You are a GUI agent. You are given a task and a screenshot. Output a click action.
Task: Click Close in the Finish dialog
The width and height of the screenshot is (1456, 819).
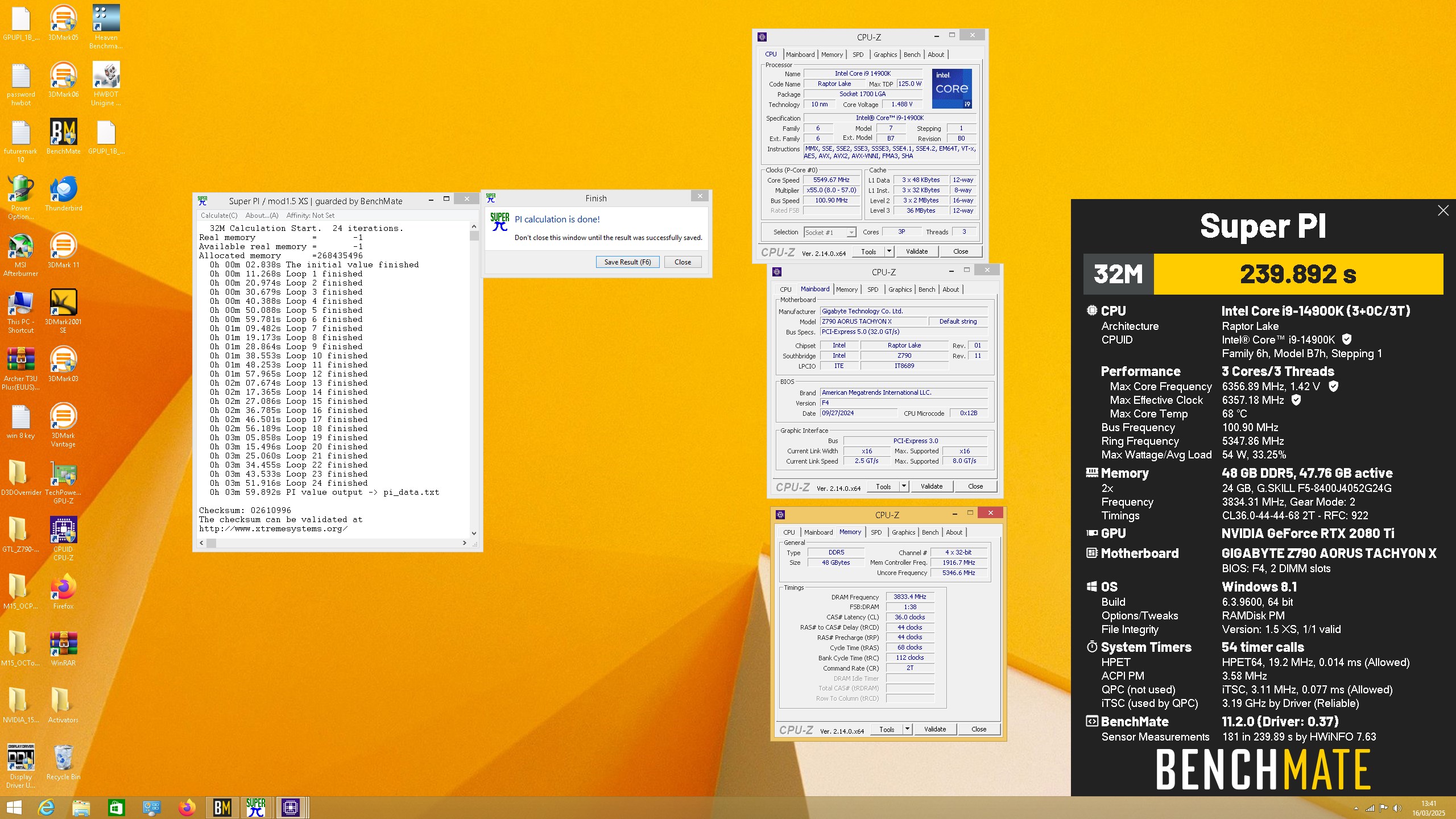point(682,262)
